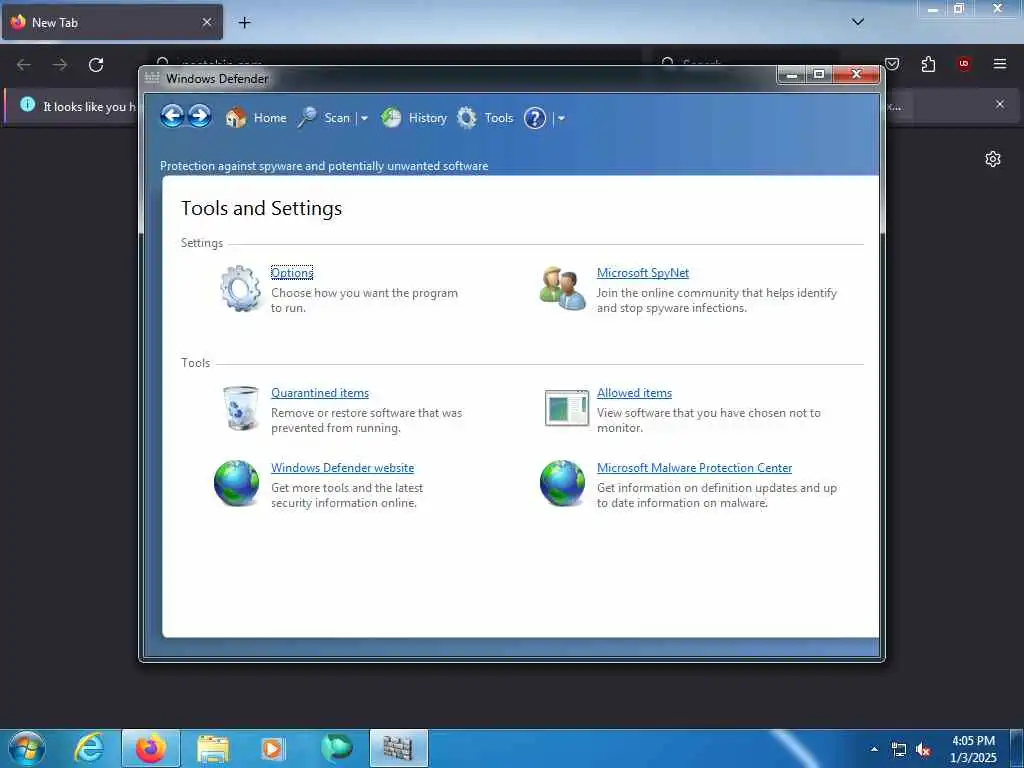Image resolution: width=1024 pixels, height=768 pixels.
Task: Click the network tray icon
Action: pyautogui.click(x=899, y=750)
